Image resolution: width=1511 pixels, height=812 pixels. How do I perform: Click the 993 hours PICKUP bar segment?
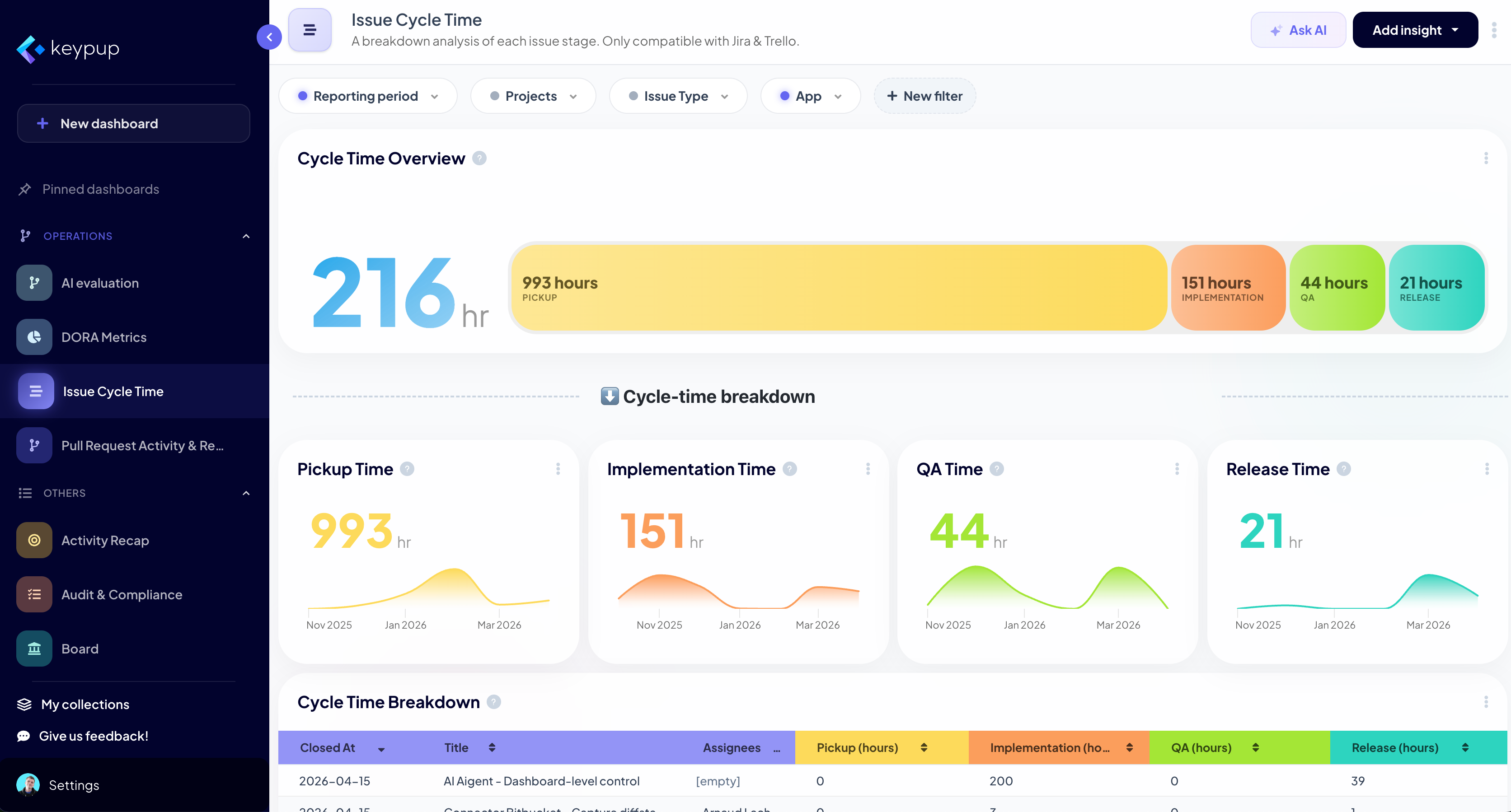(x=839, y=288)
